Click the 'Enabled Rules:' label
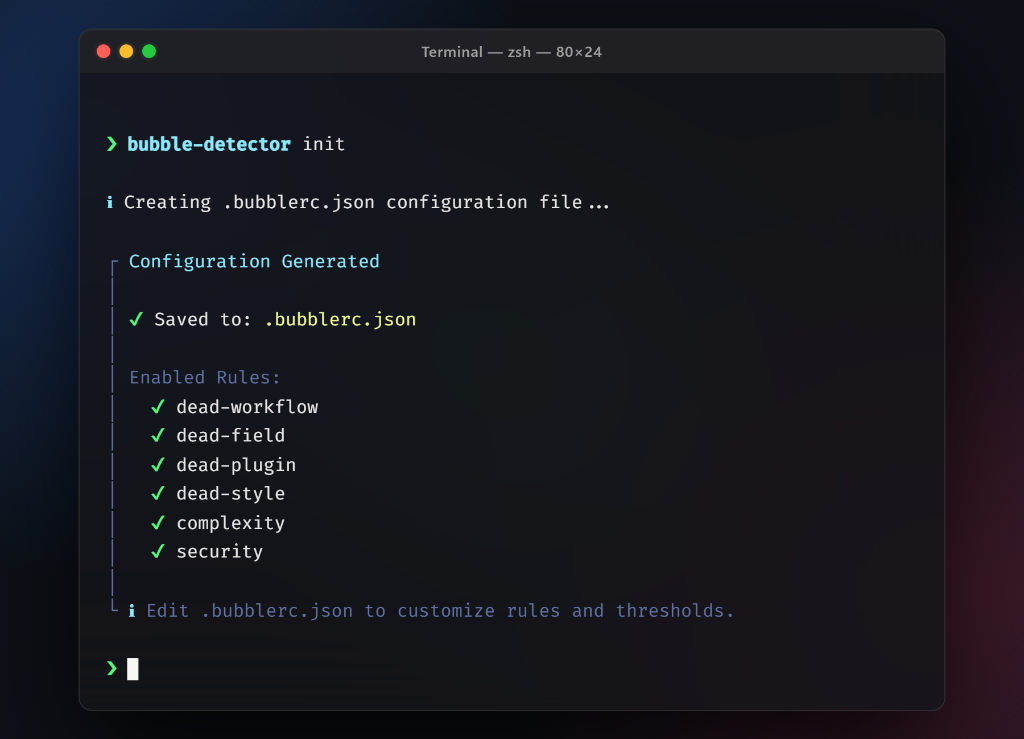The image size is (1024, 739). [204, 377]
